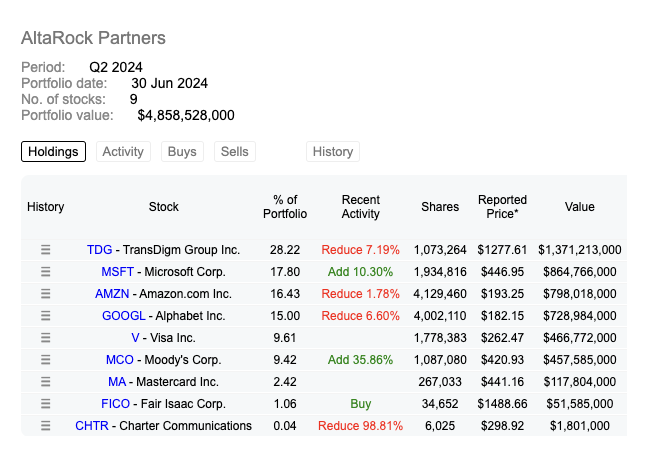Image resolution: width=646 pixels, height=456 pixels.
Task: Click the Visa portfolio percent 9.61
Action: (x=285, y=338)
